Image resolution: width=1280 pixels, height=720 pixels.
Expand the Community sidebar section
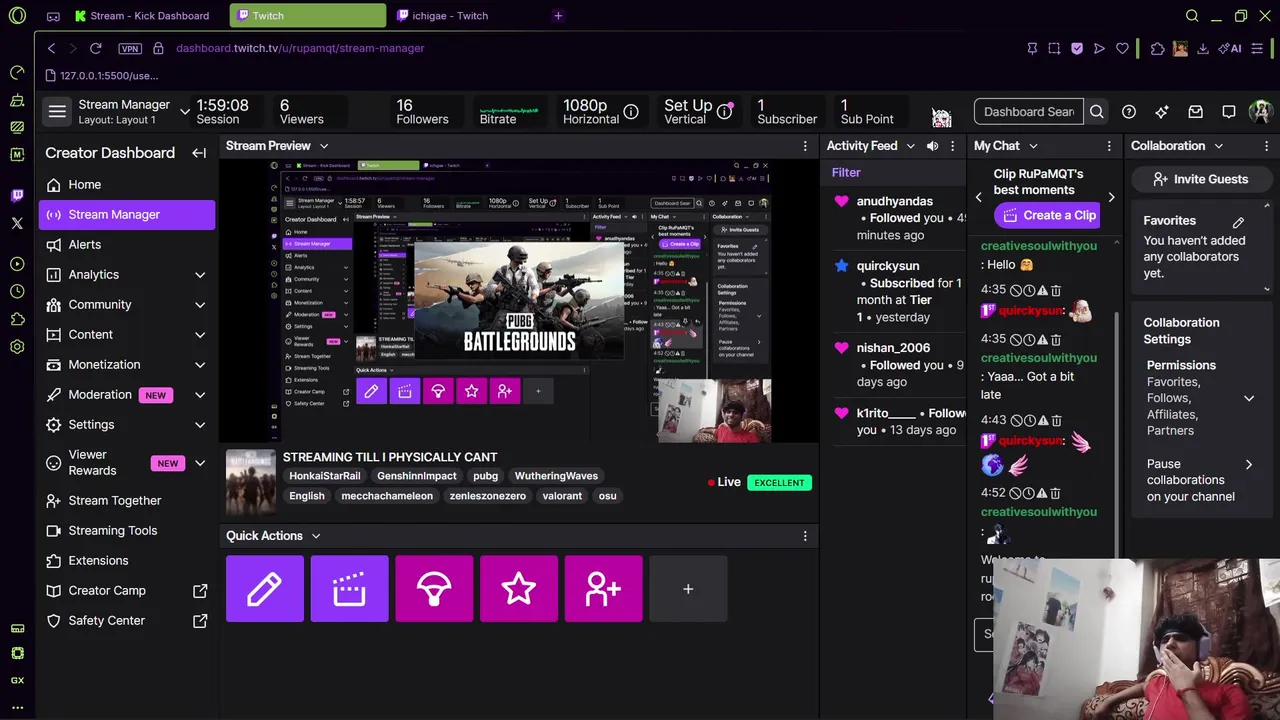pos(200,305)
